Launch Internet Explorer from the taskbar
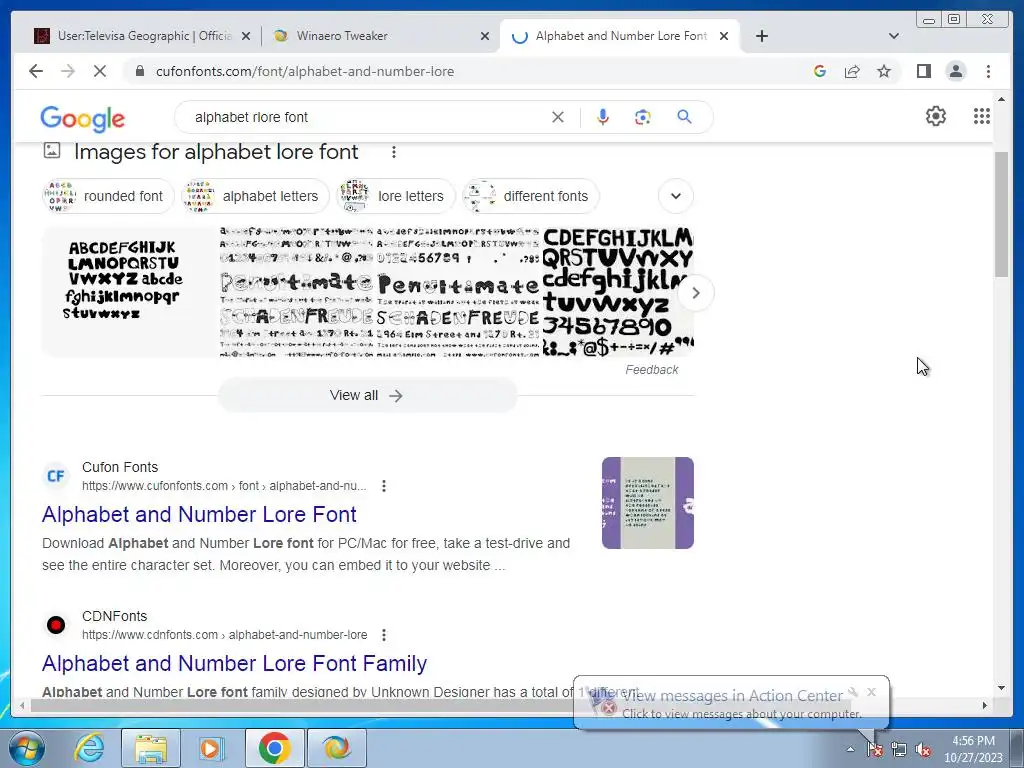Viewport: 1024px width, 768px height. [89, 748]
